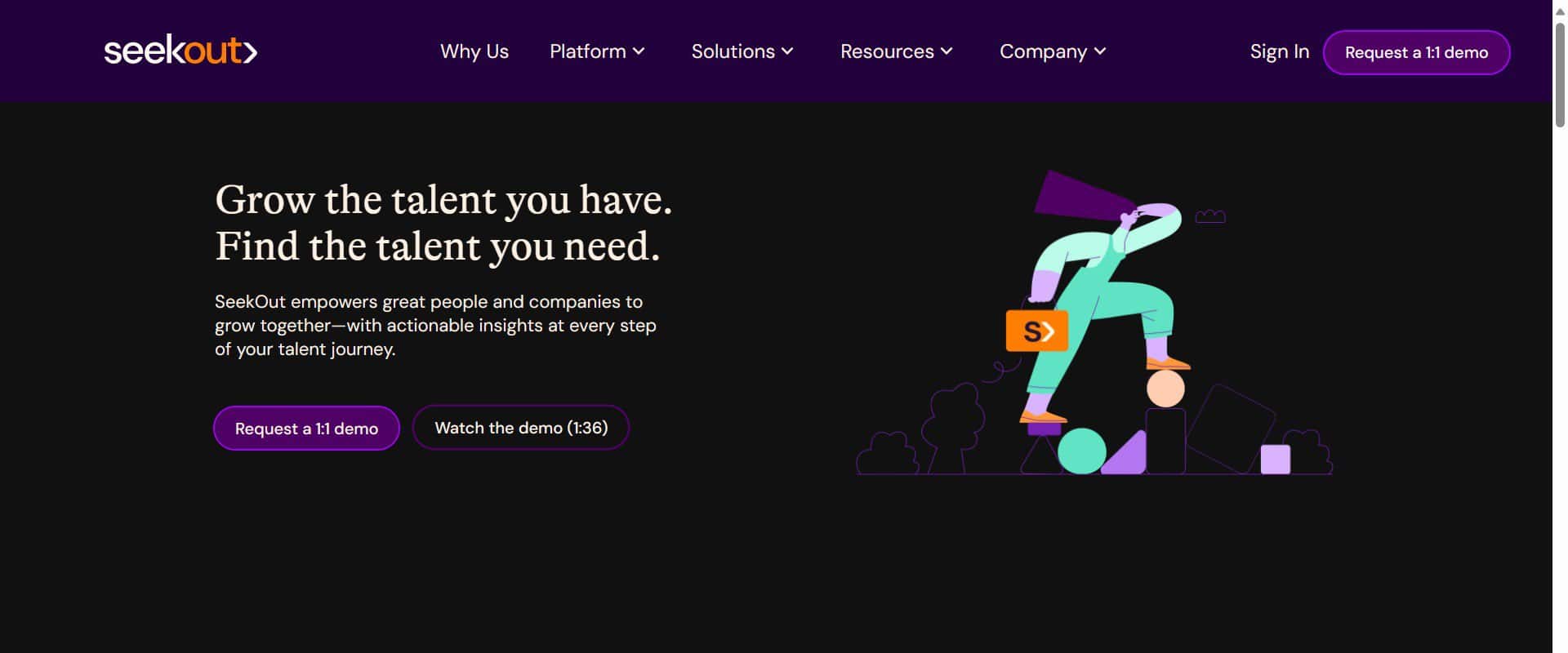The height and width of the screenshot is (653, 1568).
Task: Click the hero illustration of person climbing shapes
Action: pos(1094,322)
